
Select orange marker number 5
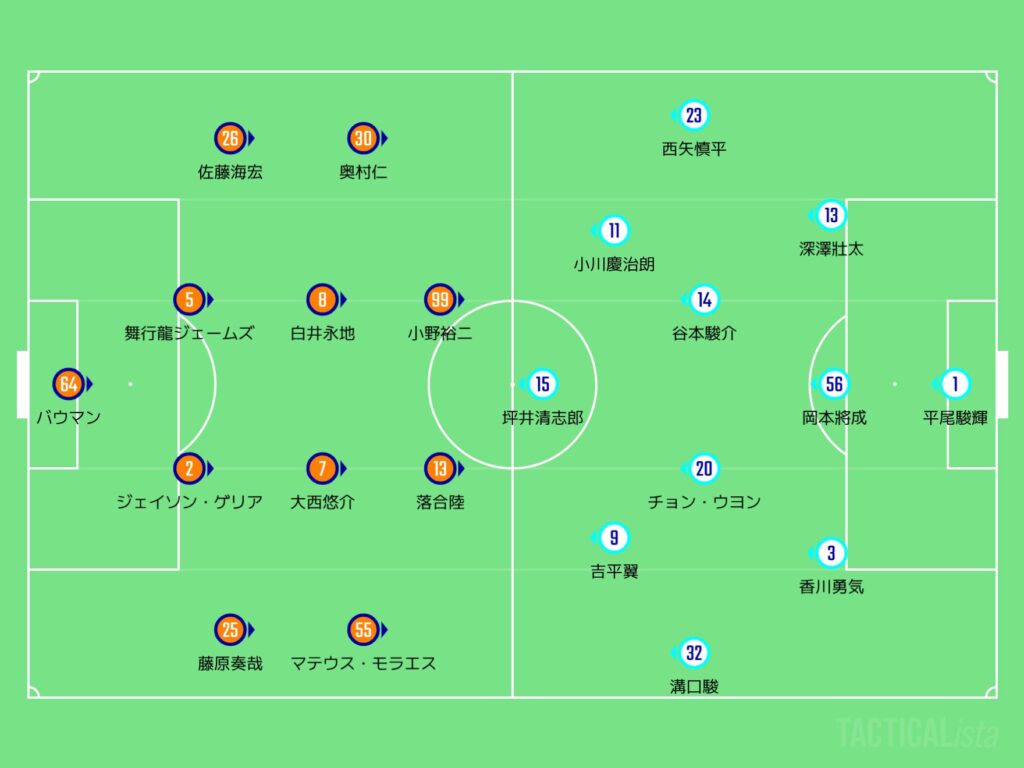tap(189, 299)
